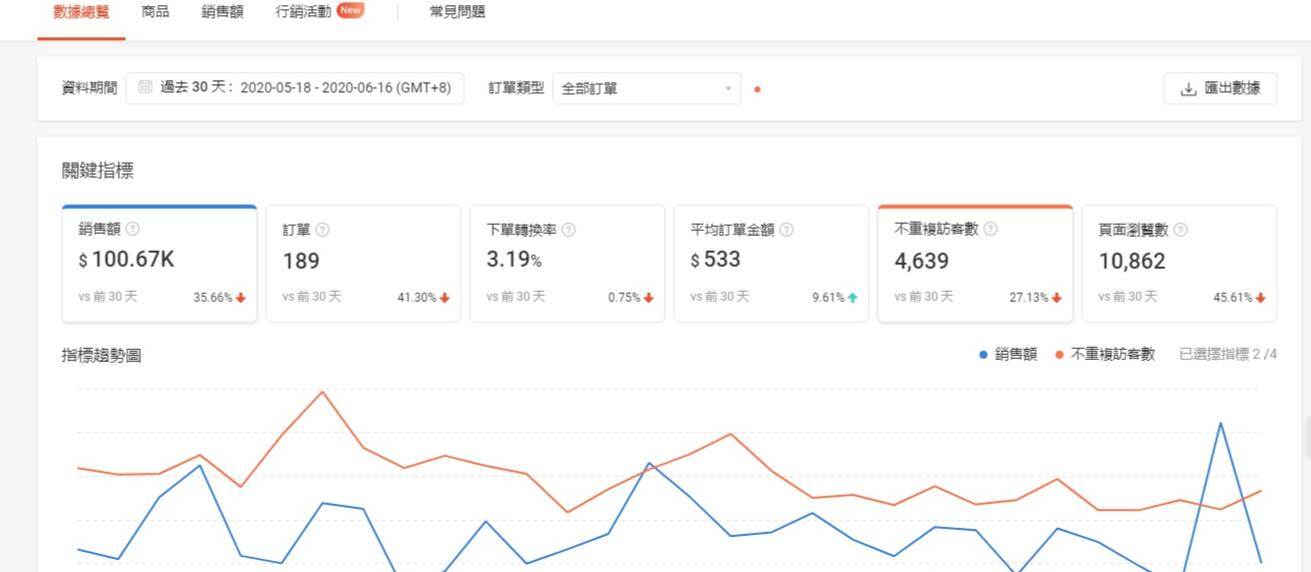The height and width of the screenshot is (572, 1311).
Task: Click red down arrow beside 27.13%
Action: click(x=1057, y=298)
